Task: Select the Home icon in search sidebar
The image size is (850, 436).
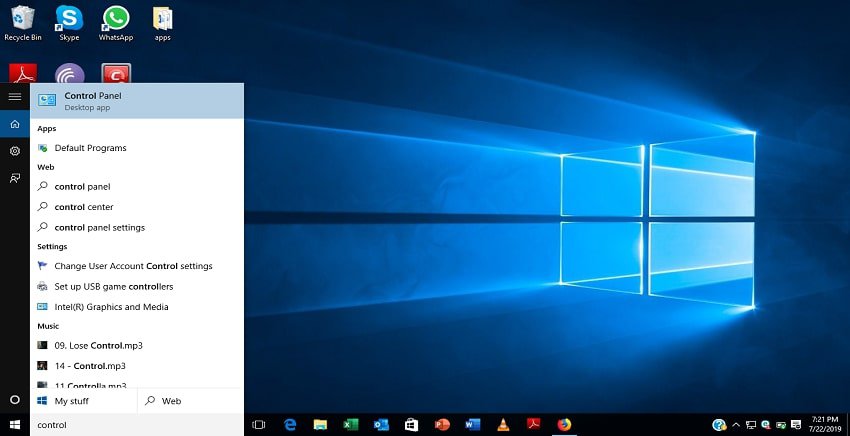Action: pos(15,124)
